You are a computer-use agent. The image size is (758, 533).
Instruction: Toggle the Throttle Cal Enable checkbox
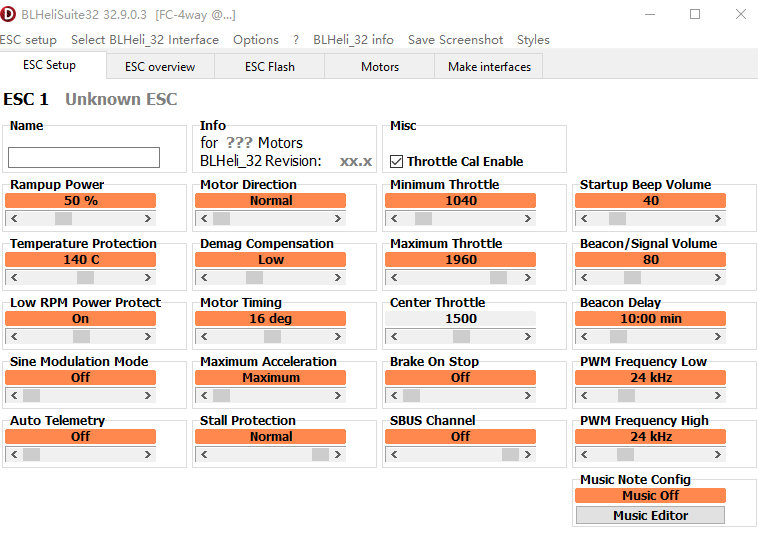point(397,161)
